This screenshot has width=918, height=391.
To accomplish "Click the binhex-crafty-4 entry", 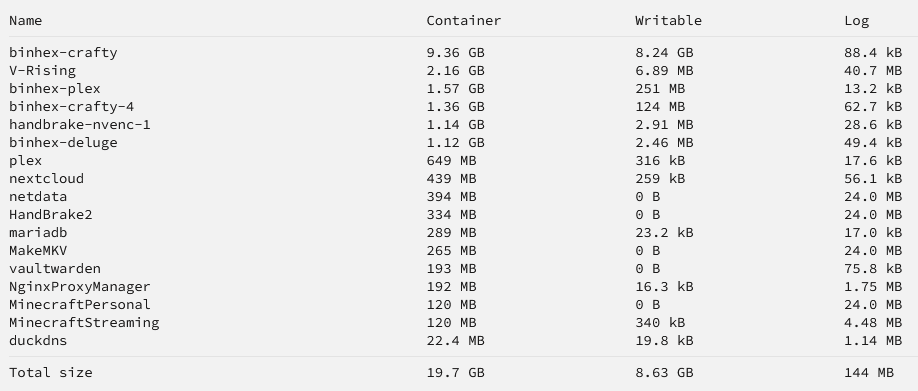I will (x=71, y=107).
